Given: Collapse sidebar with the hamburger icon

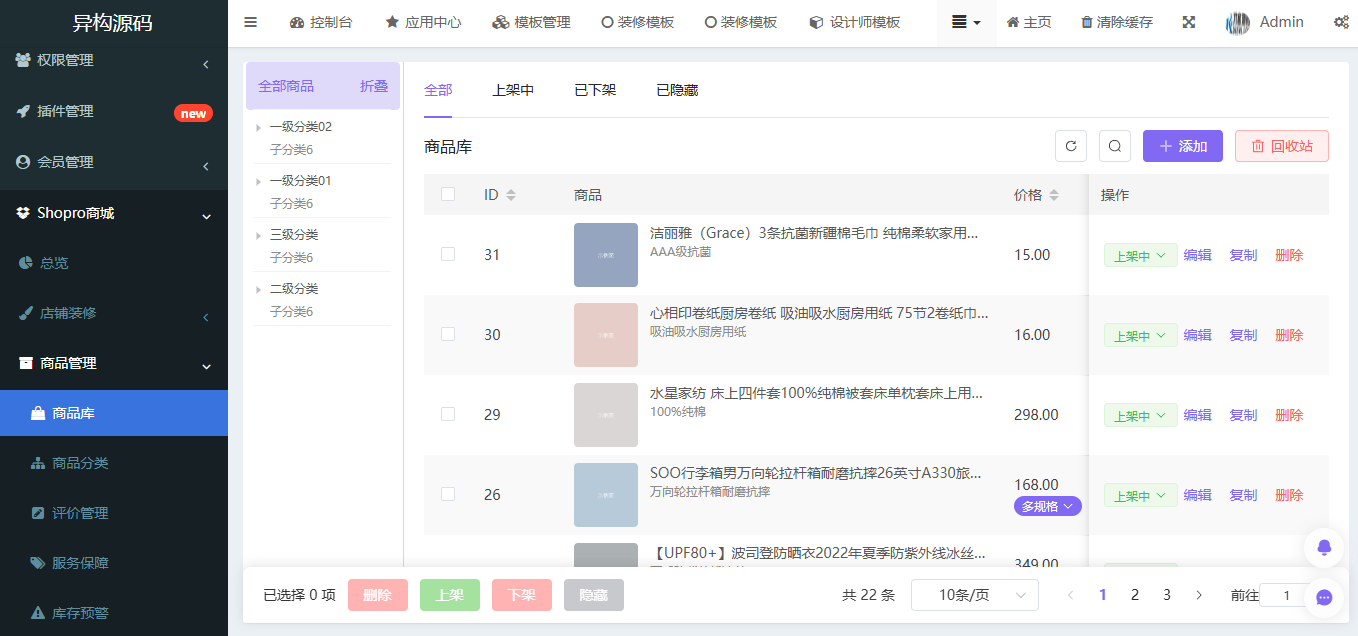Looking at the screenshot, I should click(250, 21).
